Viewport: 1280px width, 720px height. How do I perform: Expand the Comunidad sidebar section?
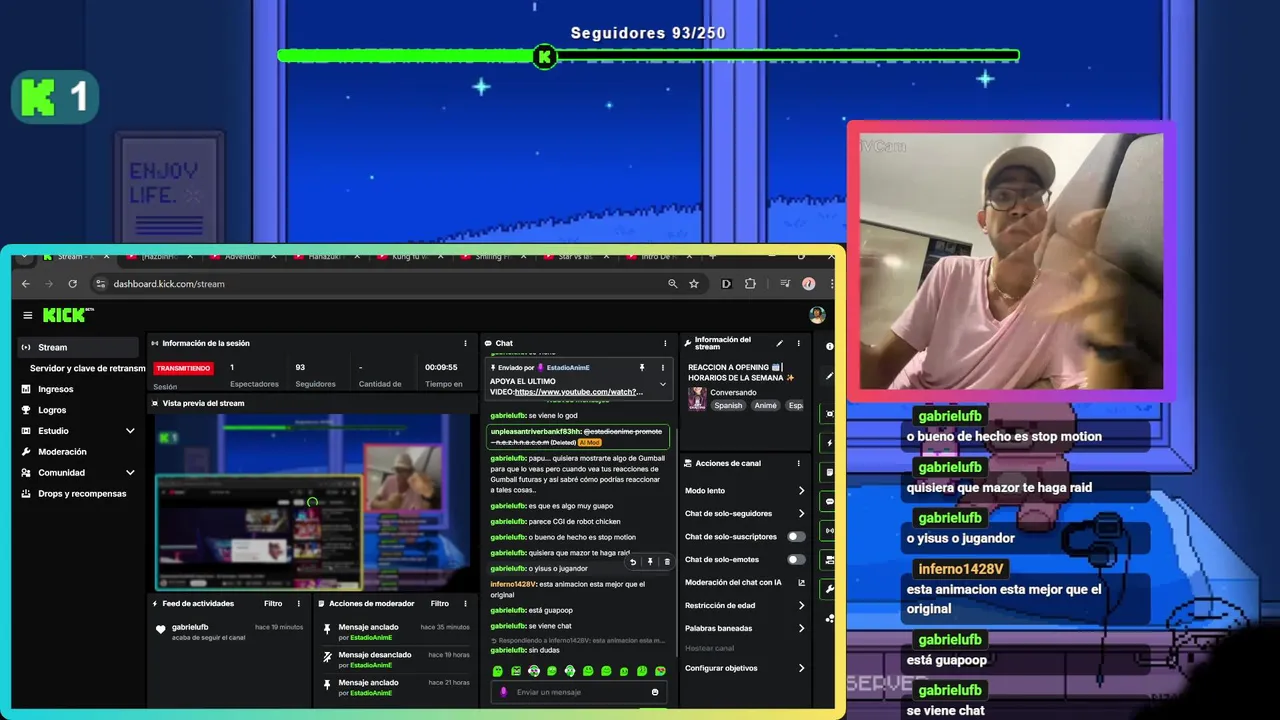[130, 473]
